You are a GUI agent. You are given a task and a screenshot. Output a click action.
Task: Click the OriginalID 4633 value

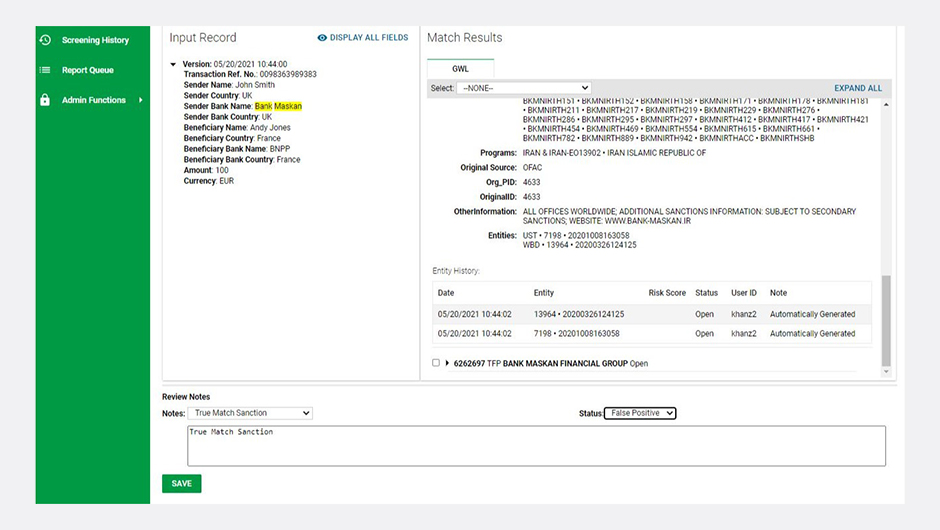(x=531, y=197)
